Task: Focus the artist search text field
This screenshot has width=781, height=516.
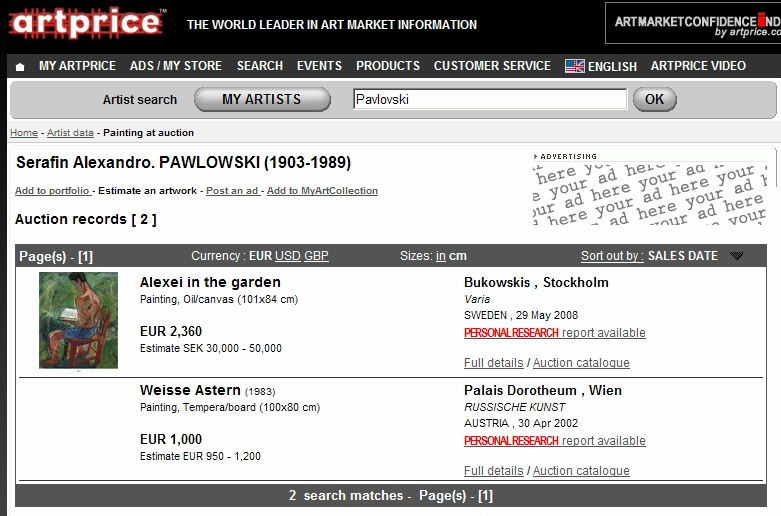Action: pyautogui.click(x=490, y=99)
